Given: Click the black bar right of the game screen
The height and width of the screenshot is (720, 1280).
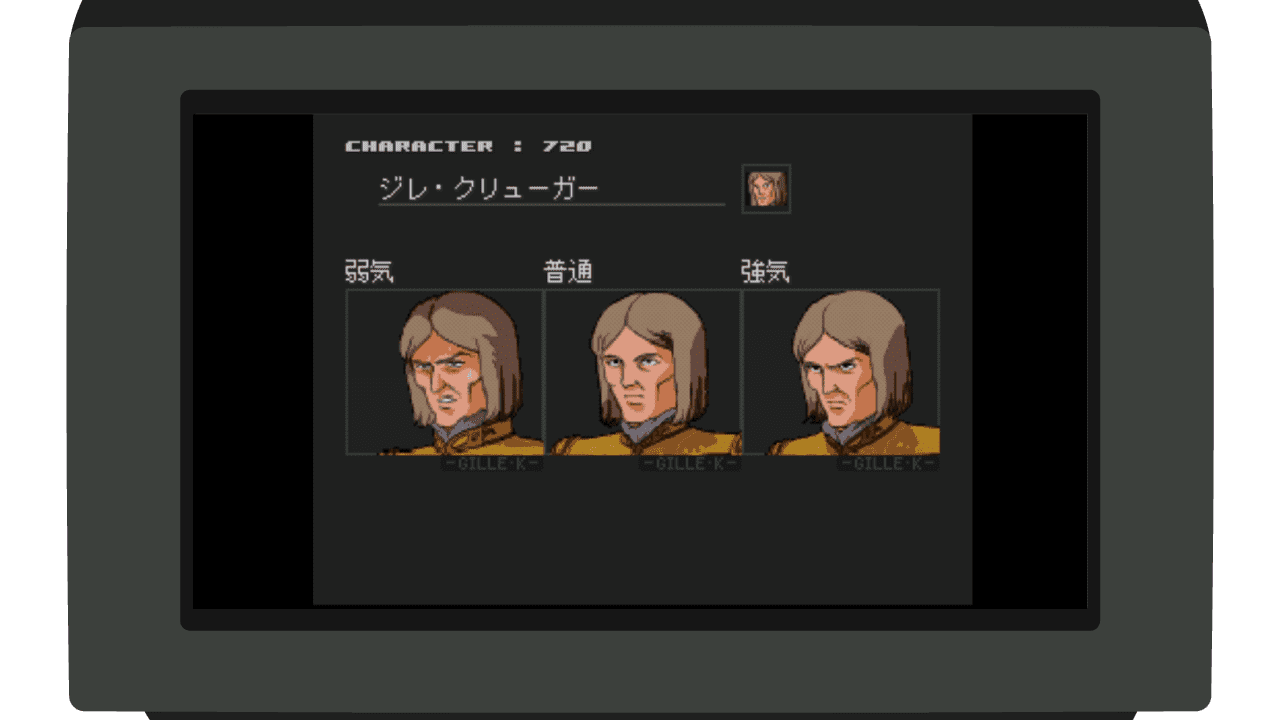Looking at the screenshot, I should [1029, 360].
